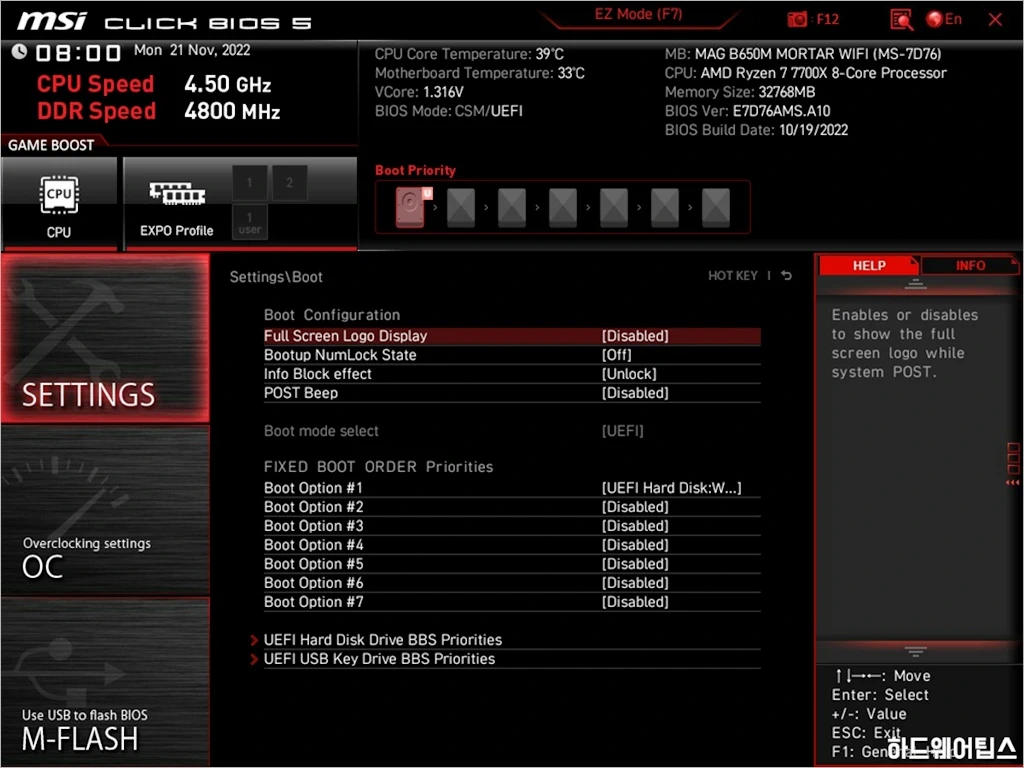Change Bootup NumLock State value
The height and width of the screenshot is (768, 1024).
(x=616, y=355)
